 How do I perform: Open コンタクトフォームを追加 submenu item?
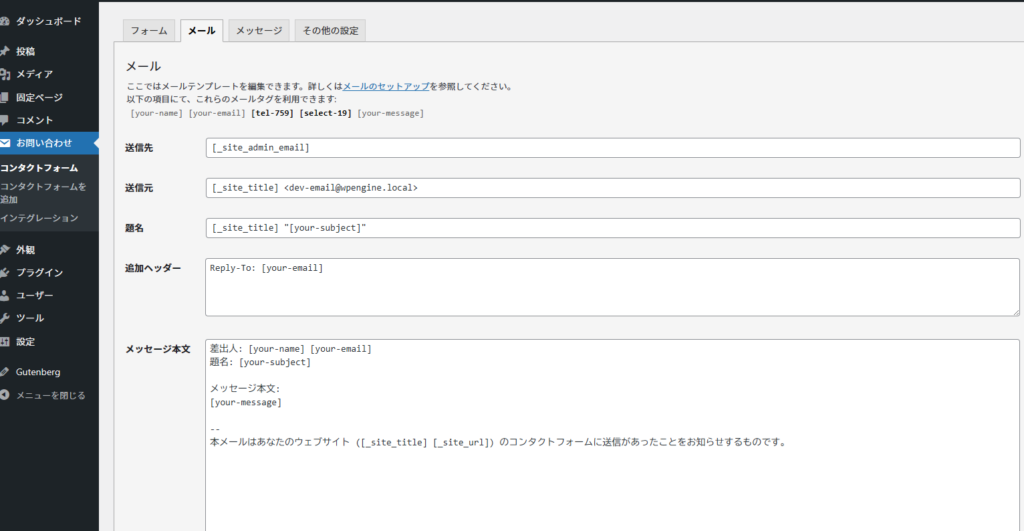tap(43, 193)
